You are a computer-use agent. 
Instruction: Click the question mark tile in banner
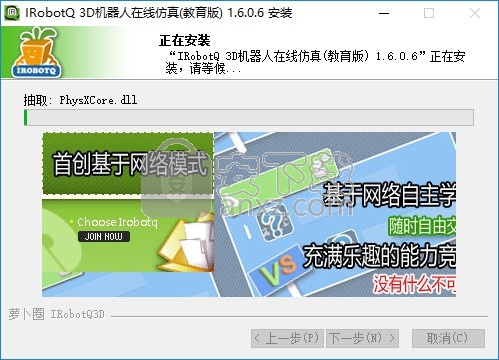point(274,223)
